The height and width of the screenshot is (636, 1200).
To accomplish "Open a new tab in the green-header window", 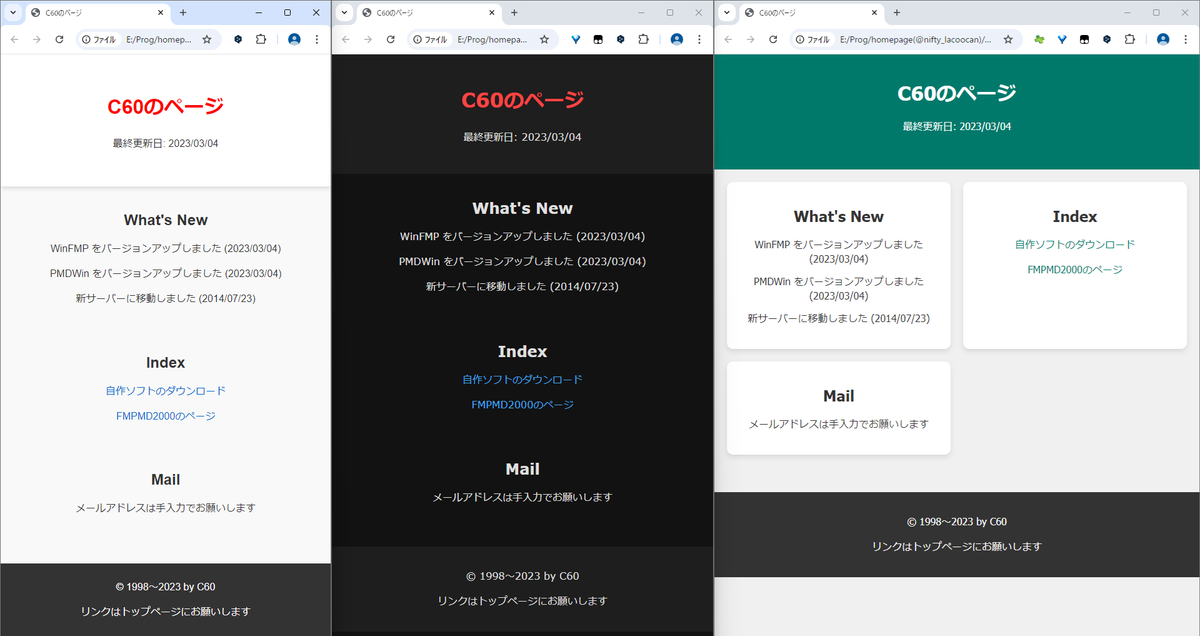I will coord(896,12).
